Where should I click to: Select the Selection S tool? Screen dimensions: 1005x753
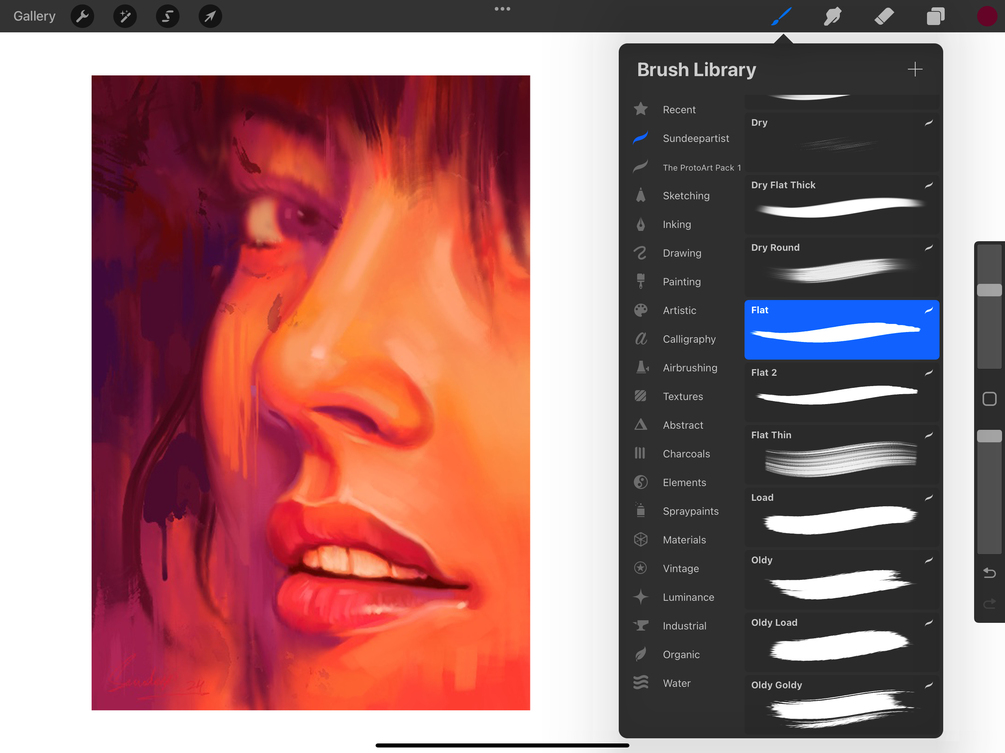tap(167, 16)
